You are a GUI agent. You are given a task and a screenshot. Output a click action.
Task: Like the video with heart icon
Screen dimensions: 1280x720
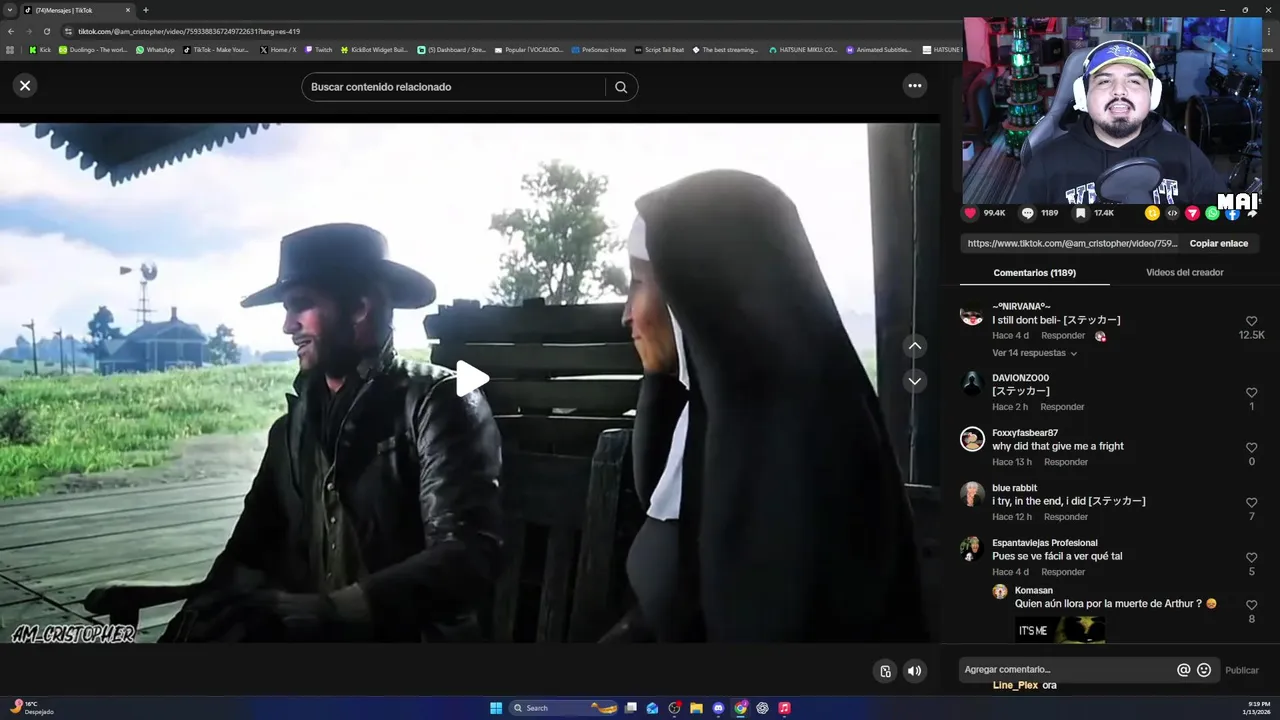970,213
